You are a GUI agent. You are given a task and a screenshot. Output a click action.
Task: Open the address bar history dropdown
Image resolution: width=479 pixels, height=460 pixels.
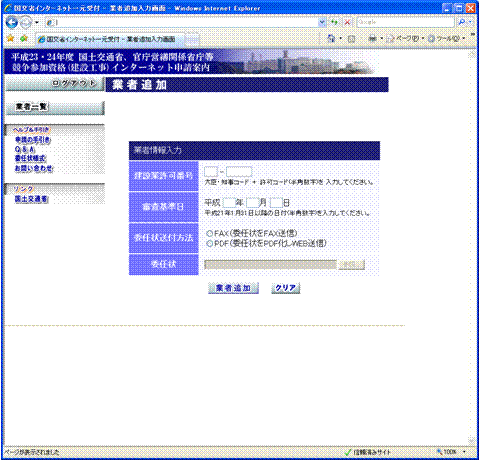click(x=322, y=22)
